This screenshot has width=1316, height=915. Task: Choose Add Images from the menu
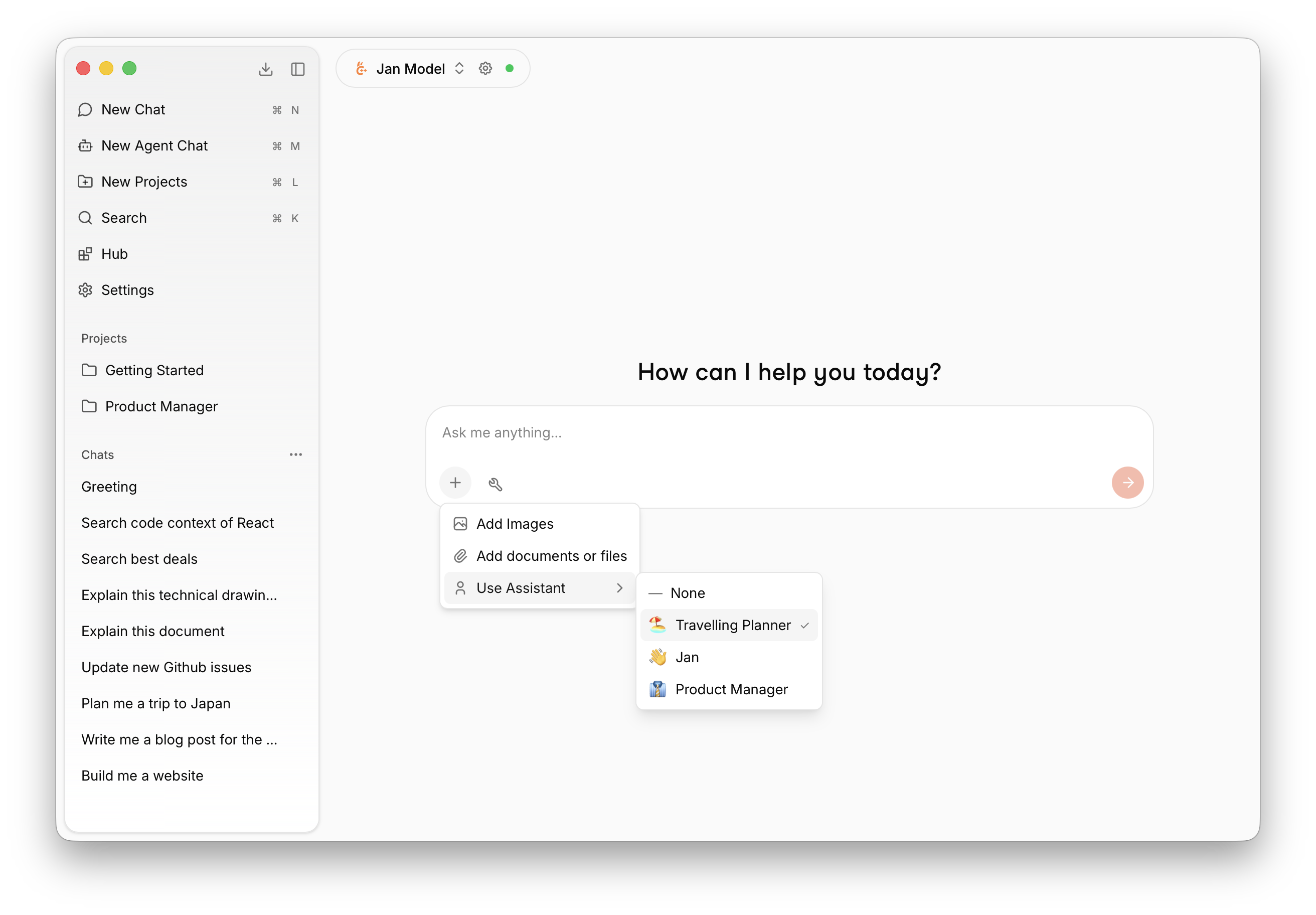click(x=515, y=523)
